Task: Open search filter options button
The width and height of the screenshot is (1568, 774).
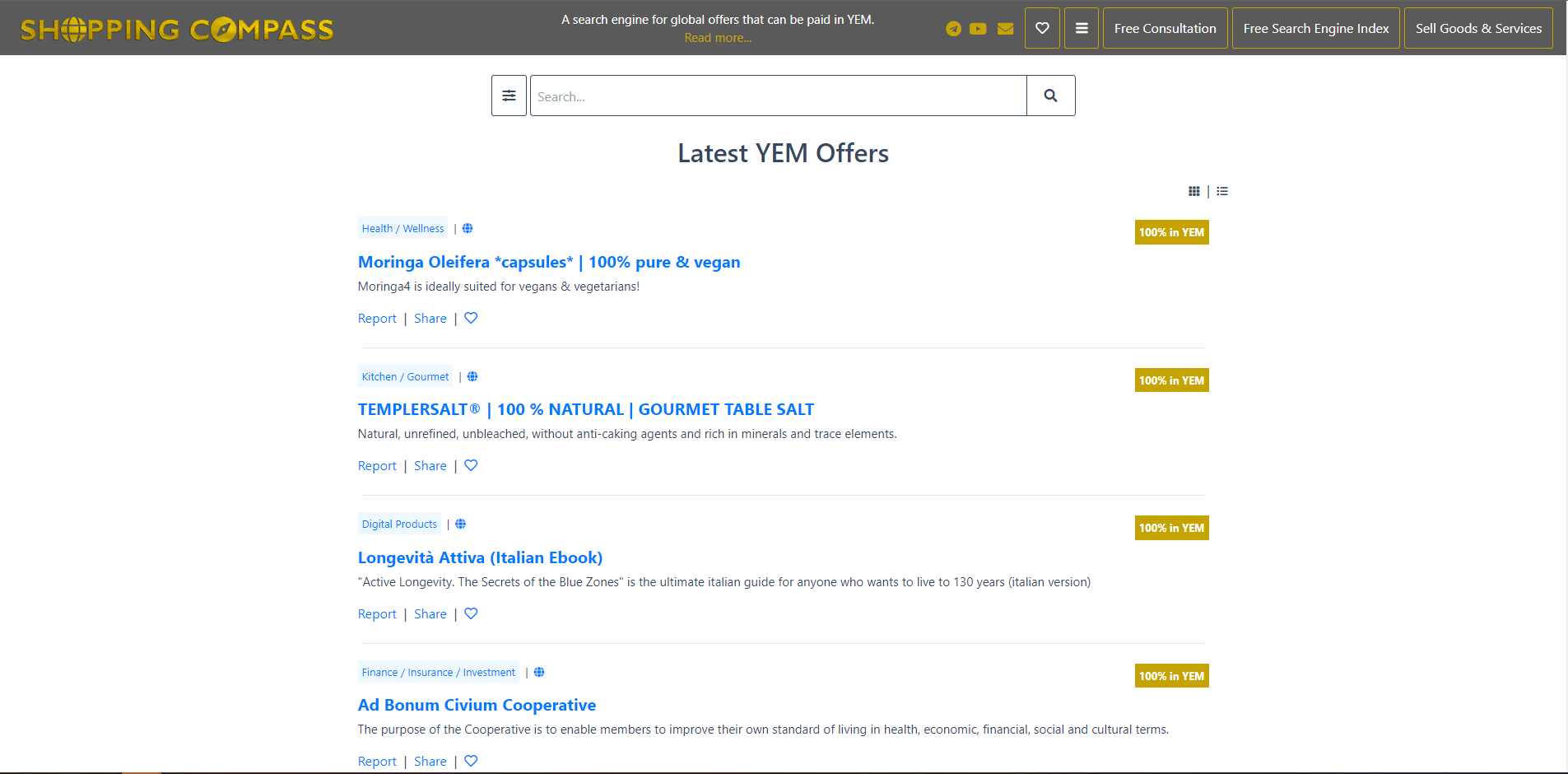Action: pos(509,96)
